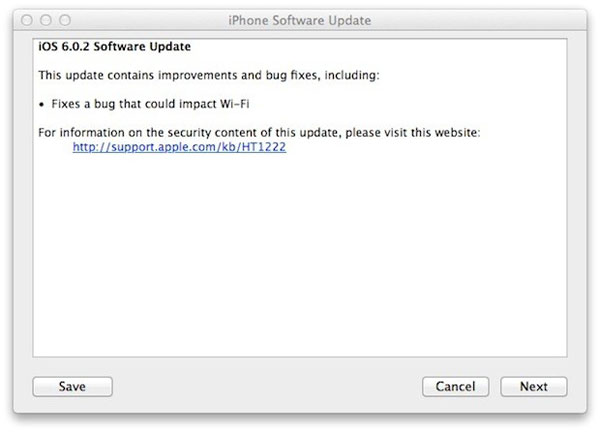Screen dimensions: 600x432
Task: Click the bullet point marker
Action: click(42, 104)
